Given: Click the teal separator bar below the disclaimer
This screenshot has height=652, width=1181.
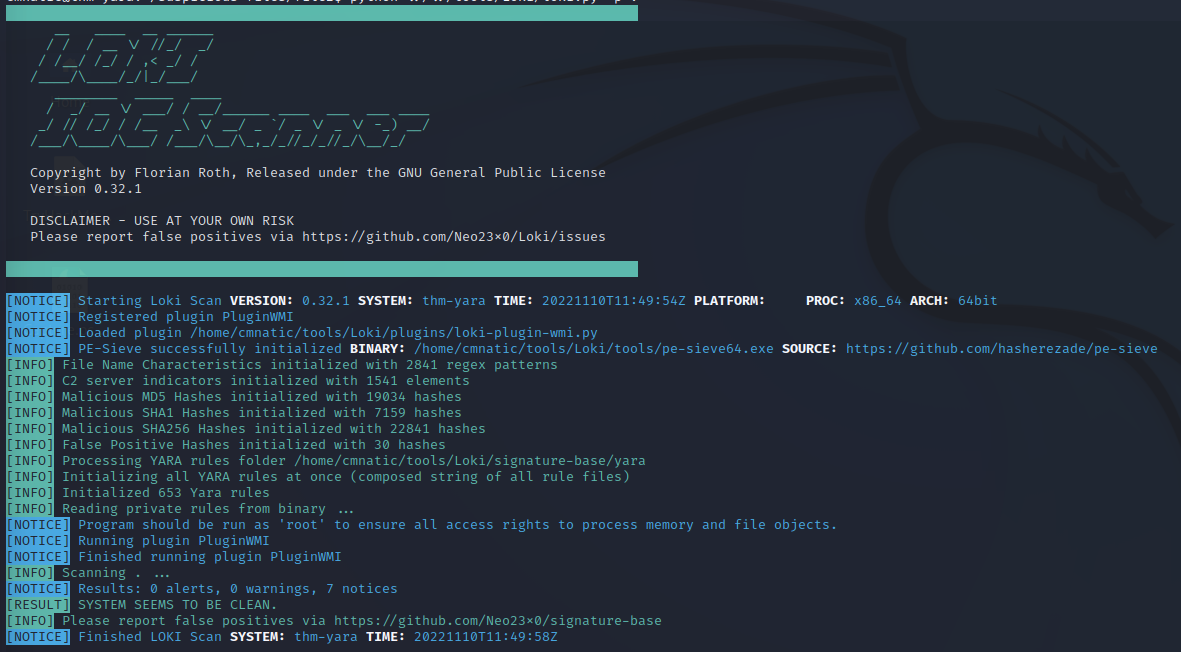Looking at the screenshot, I should tap(321, 269).
